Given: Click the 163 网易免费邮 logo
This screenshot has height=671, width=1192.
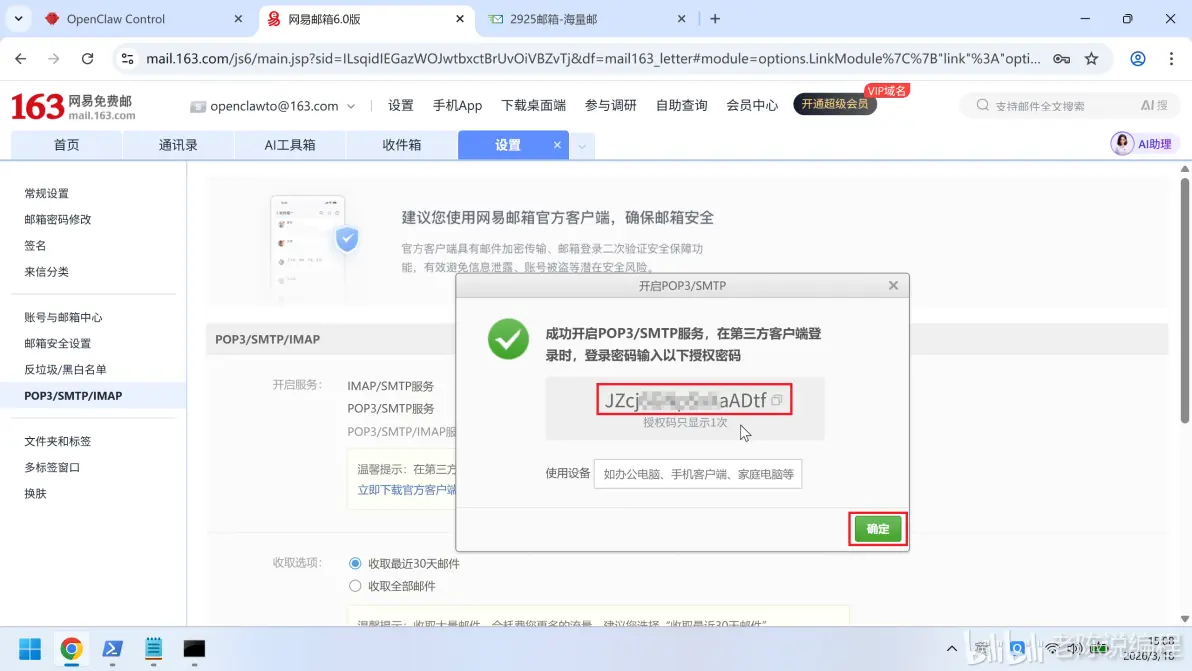Looking at the screenshot, I should tap(73, 106).
